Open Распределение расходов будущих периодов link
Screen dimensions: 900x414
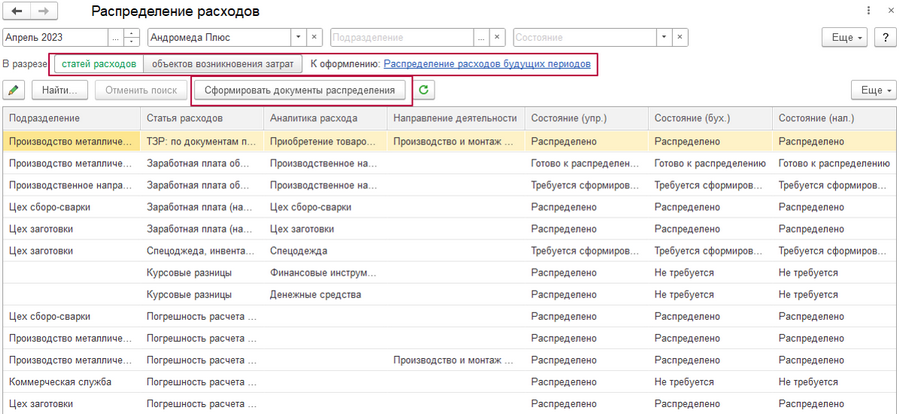click(x=487, y=64)
